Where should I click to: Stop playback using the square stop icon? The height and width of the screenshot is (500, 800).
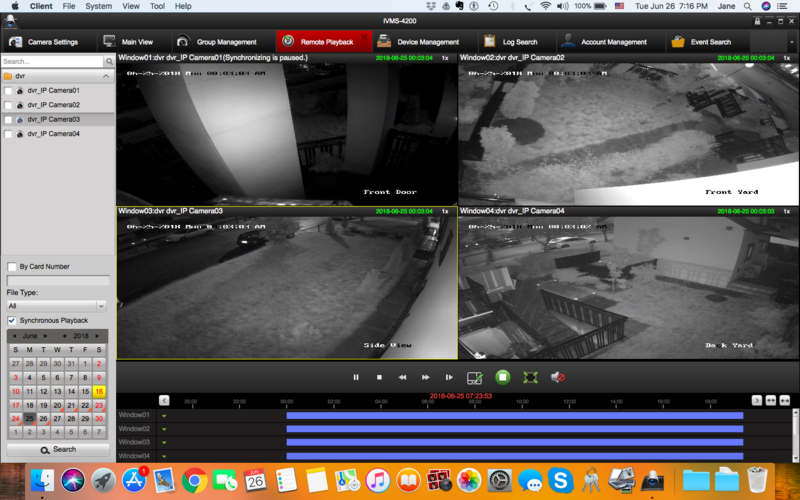click(x=379, y=378)
